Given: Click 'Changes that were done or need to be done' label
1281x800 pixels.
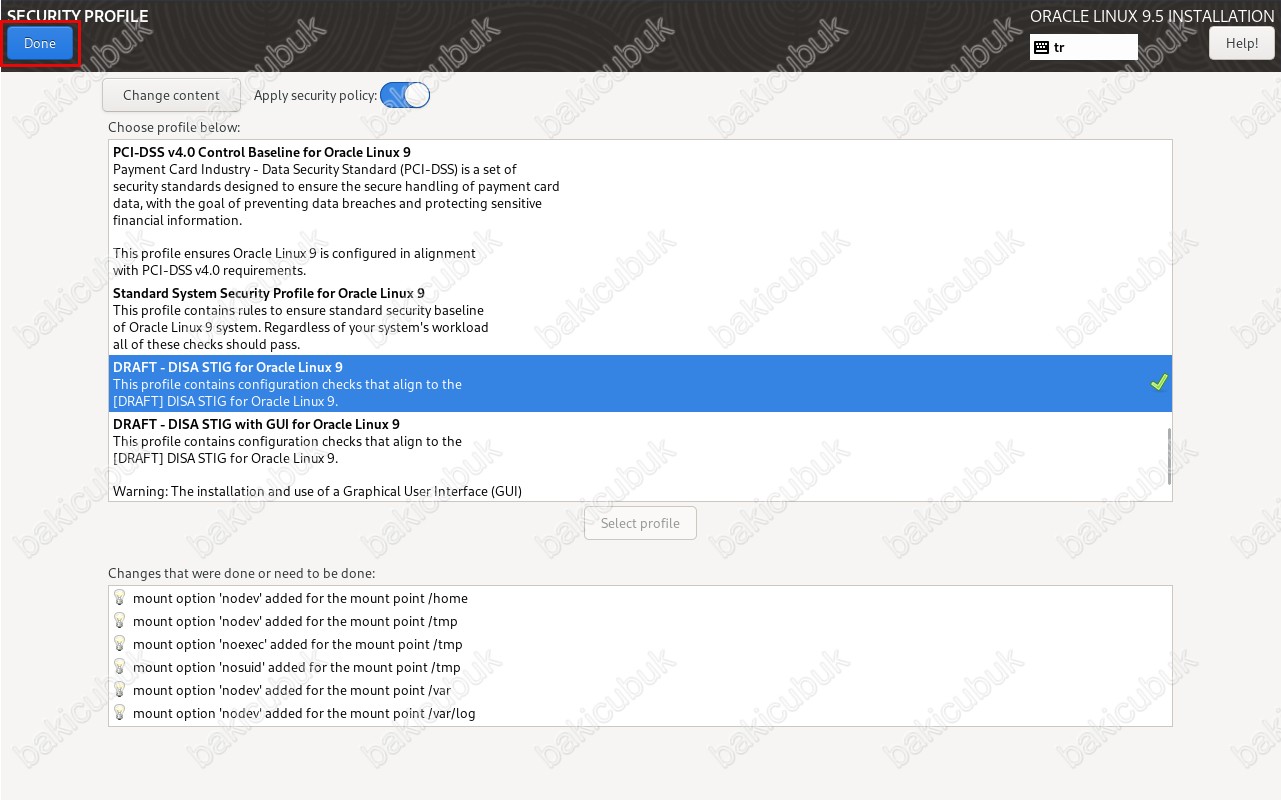Looking at the screenshot, I should point(241,573).
